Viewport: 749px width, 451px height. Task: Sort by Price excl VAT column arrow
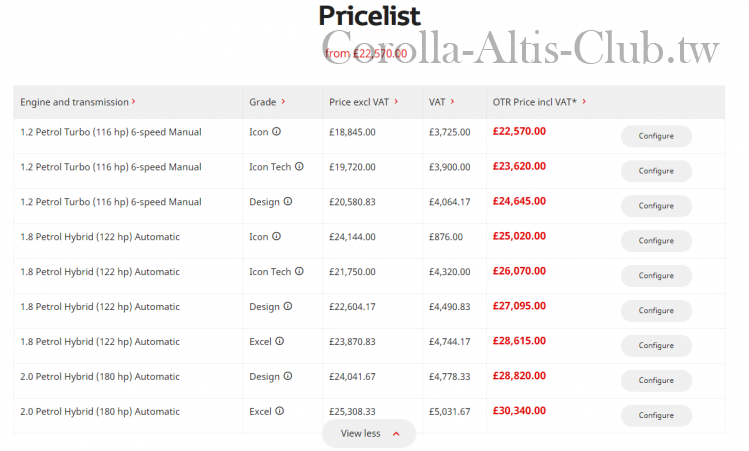[x=396, y=101]
